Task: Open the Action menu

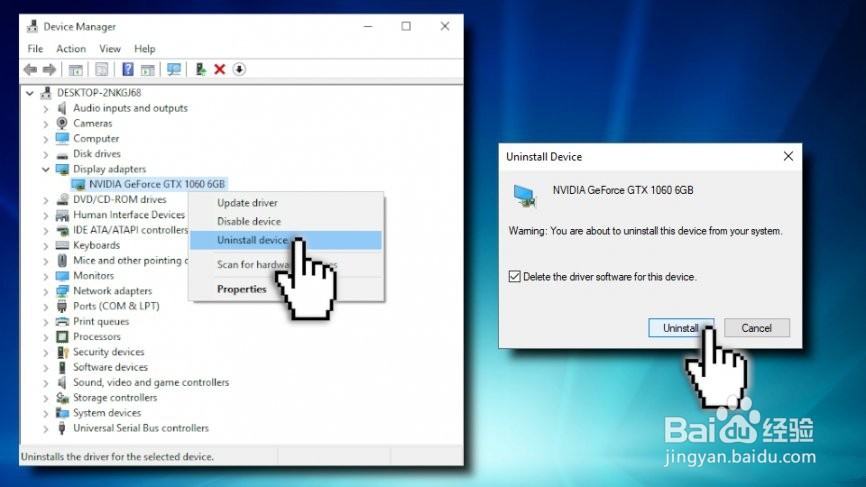Action: 71,49
